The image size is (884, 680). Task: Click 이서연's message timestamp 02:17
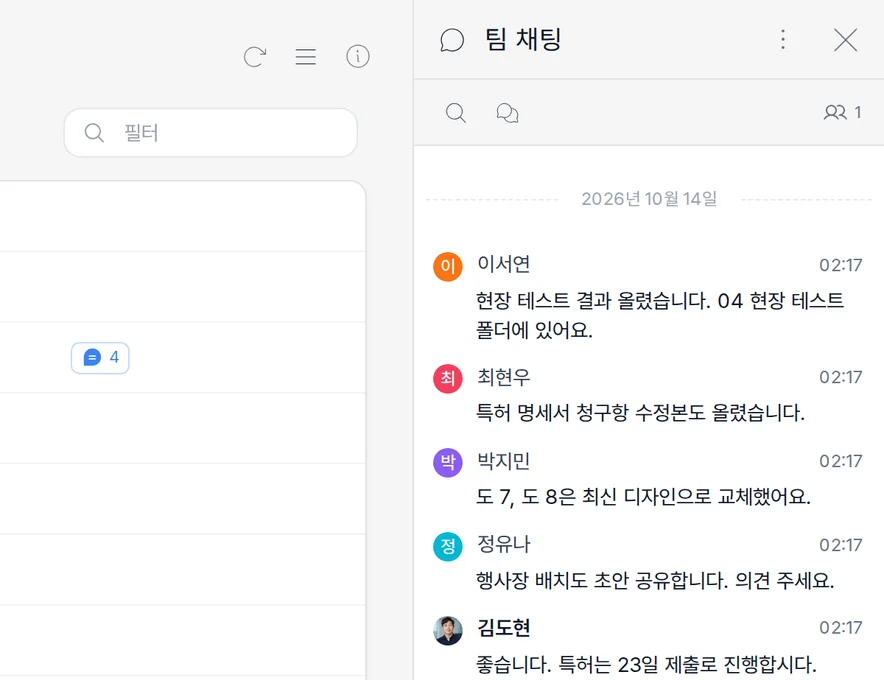[841, 265]
